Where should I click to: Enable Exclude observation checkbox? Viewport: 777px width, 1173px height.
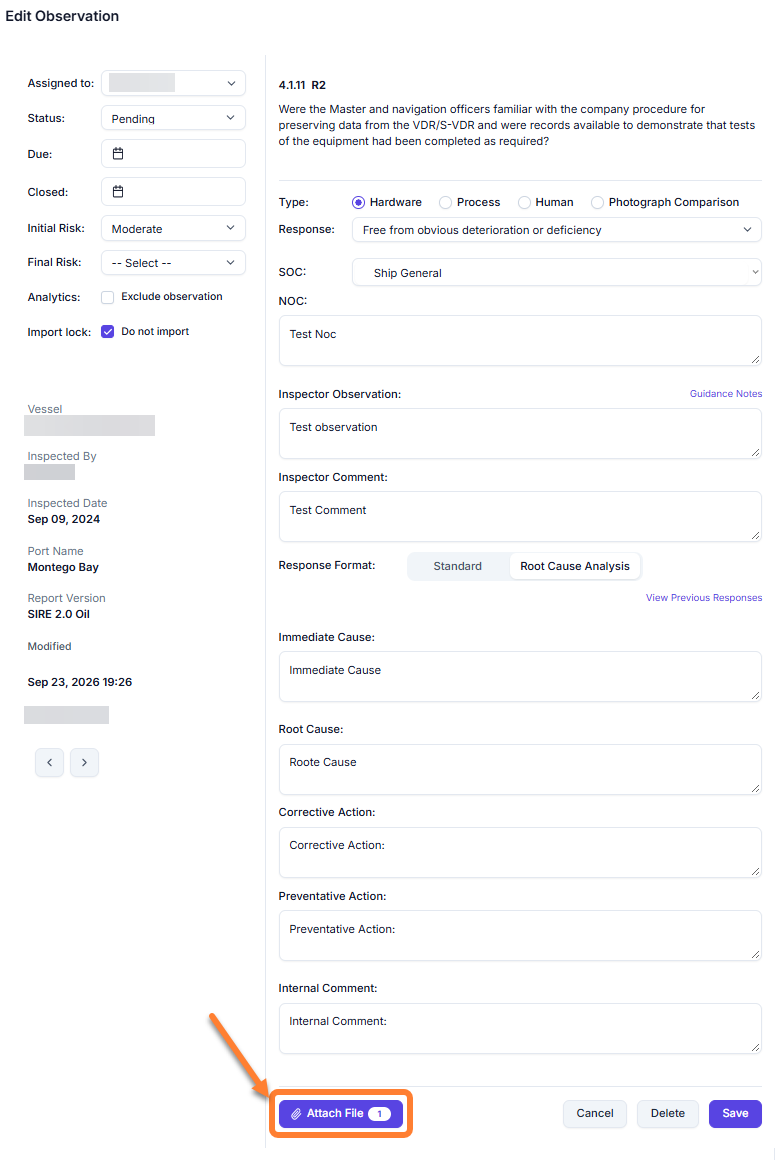pos(108,297)
